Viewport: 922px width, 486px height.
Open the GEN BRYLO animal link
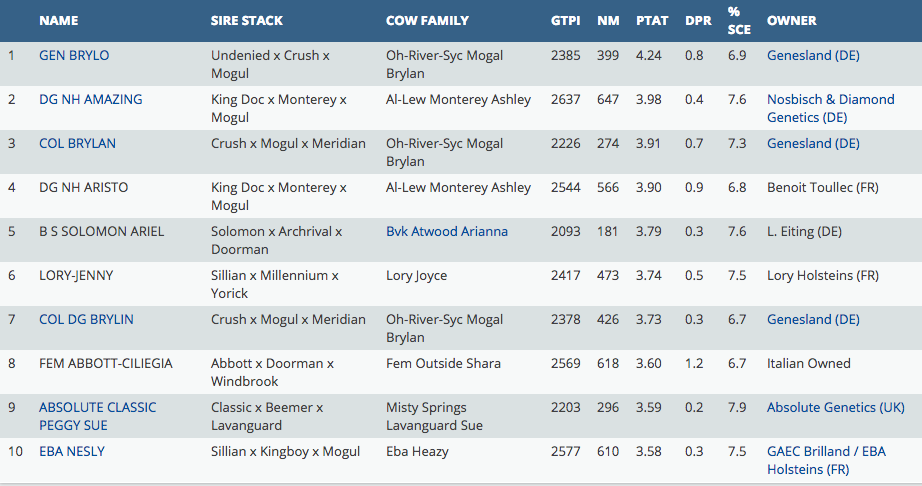(x=74, y=56)
